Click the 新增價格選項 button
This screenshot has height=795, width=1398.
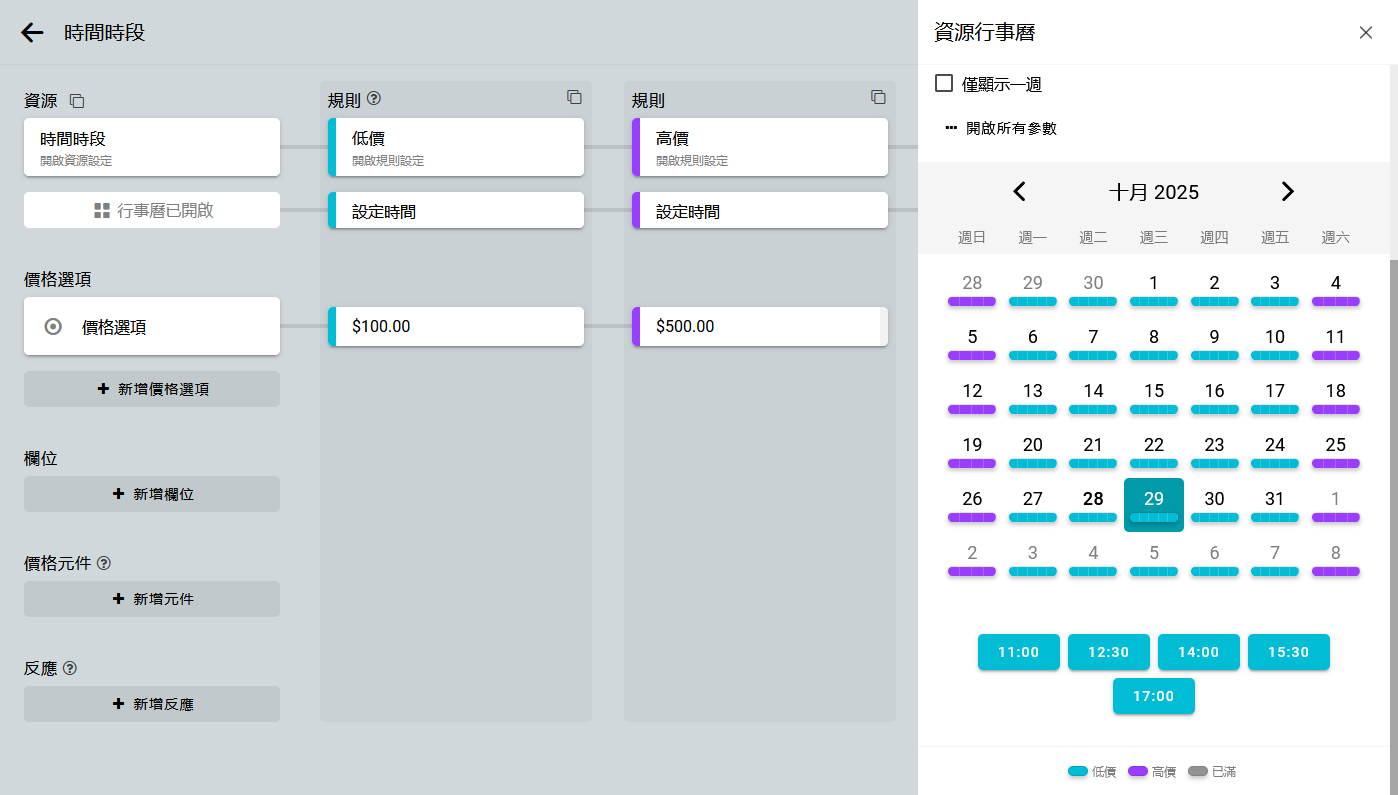(x=152, y=389)
